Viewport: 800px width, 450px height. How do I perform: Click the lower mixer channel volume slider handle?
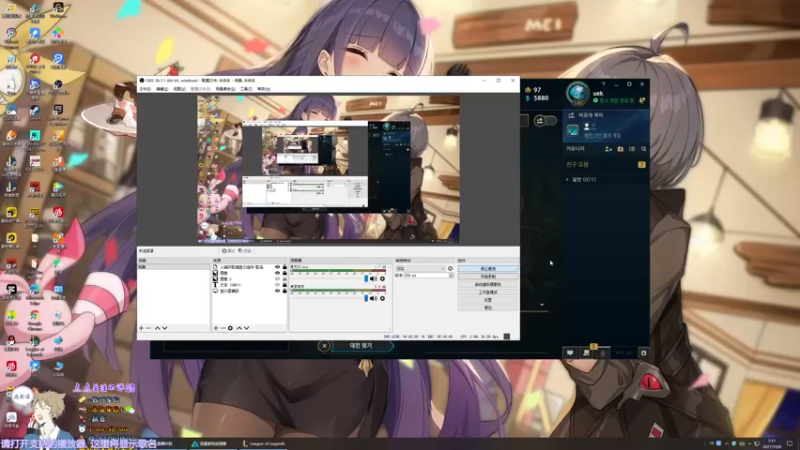coord(366,298)
